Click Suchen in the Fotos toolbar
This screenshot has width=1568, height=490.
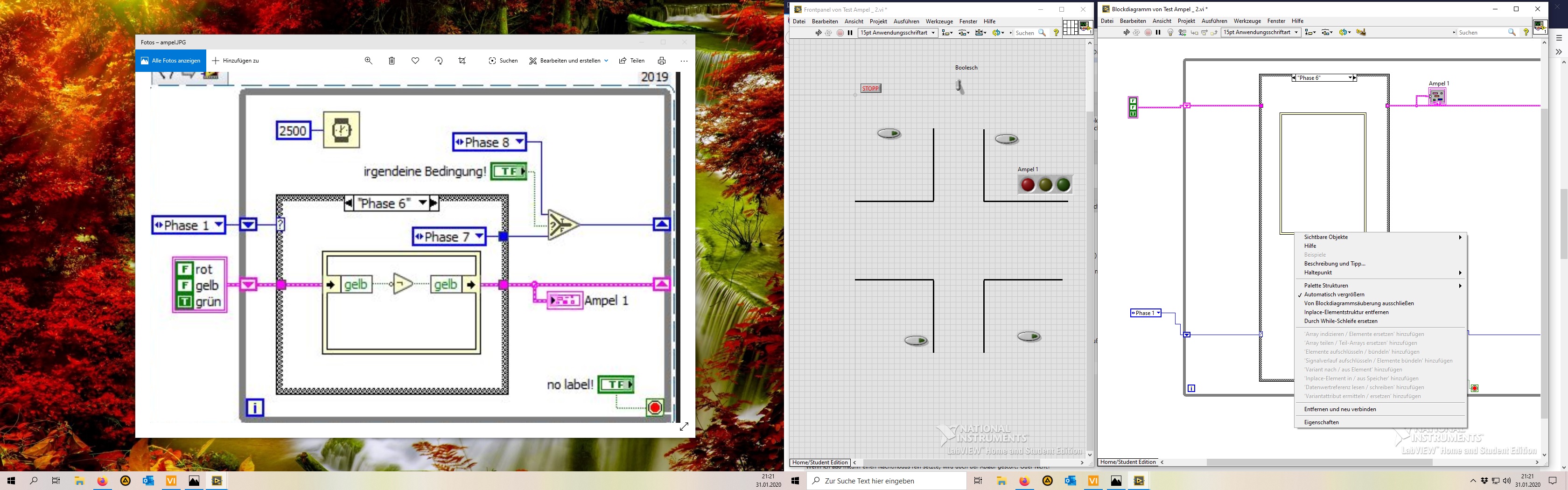504,61
